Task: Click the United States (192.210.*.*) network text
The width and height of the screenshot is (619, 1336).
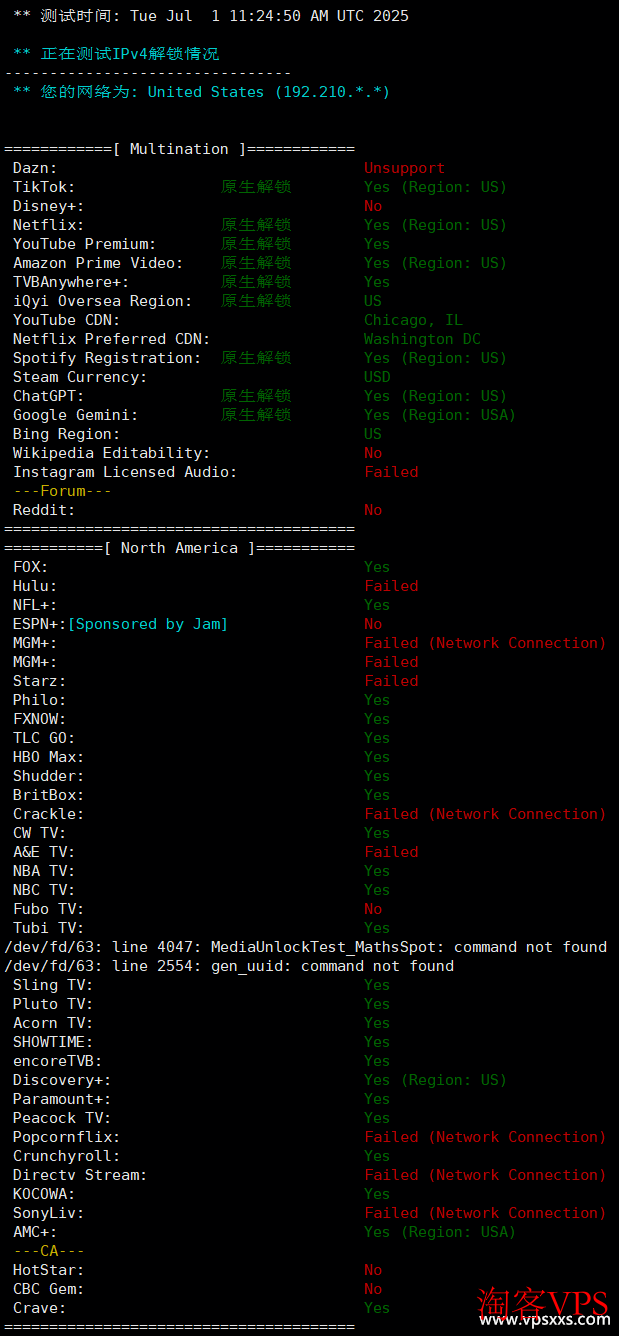Action: pyautogui.click(x=269, y=92)
